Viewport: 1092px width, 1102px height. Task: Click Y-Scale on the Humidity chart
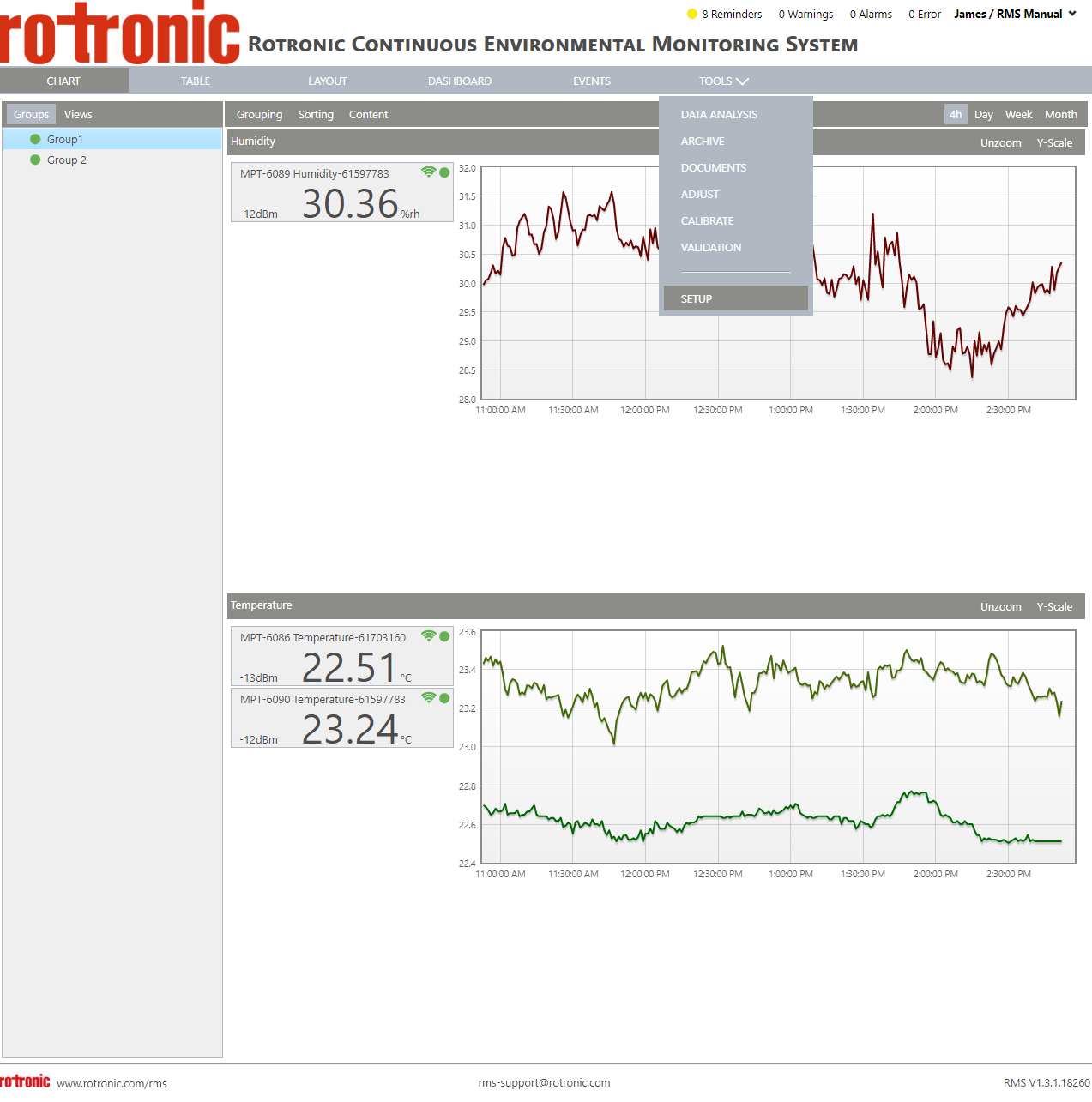coord(1054,142)
